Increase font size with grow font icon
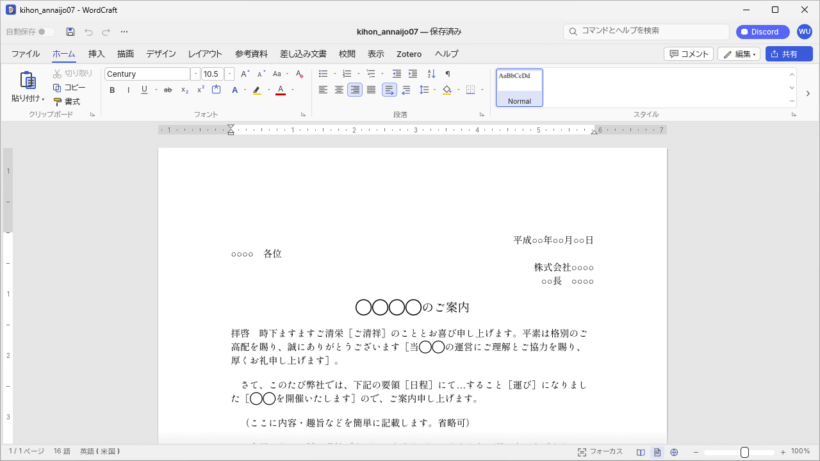The height and width of the screenshot is (461, 820). (x=245, y=74)
